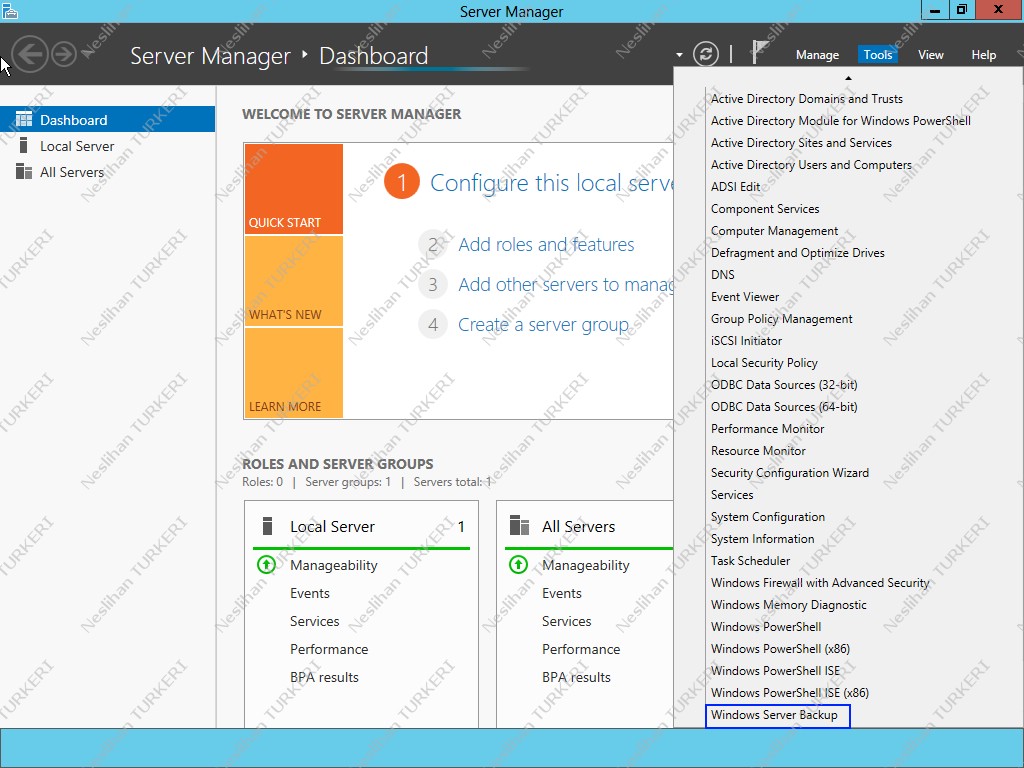The width and height of the screenshot is (1024, 768).
Task: Click the All Servers tile server icon
Action: coord(516,525)
